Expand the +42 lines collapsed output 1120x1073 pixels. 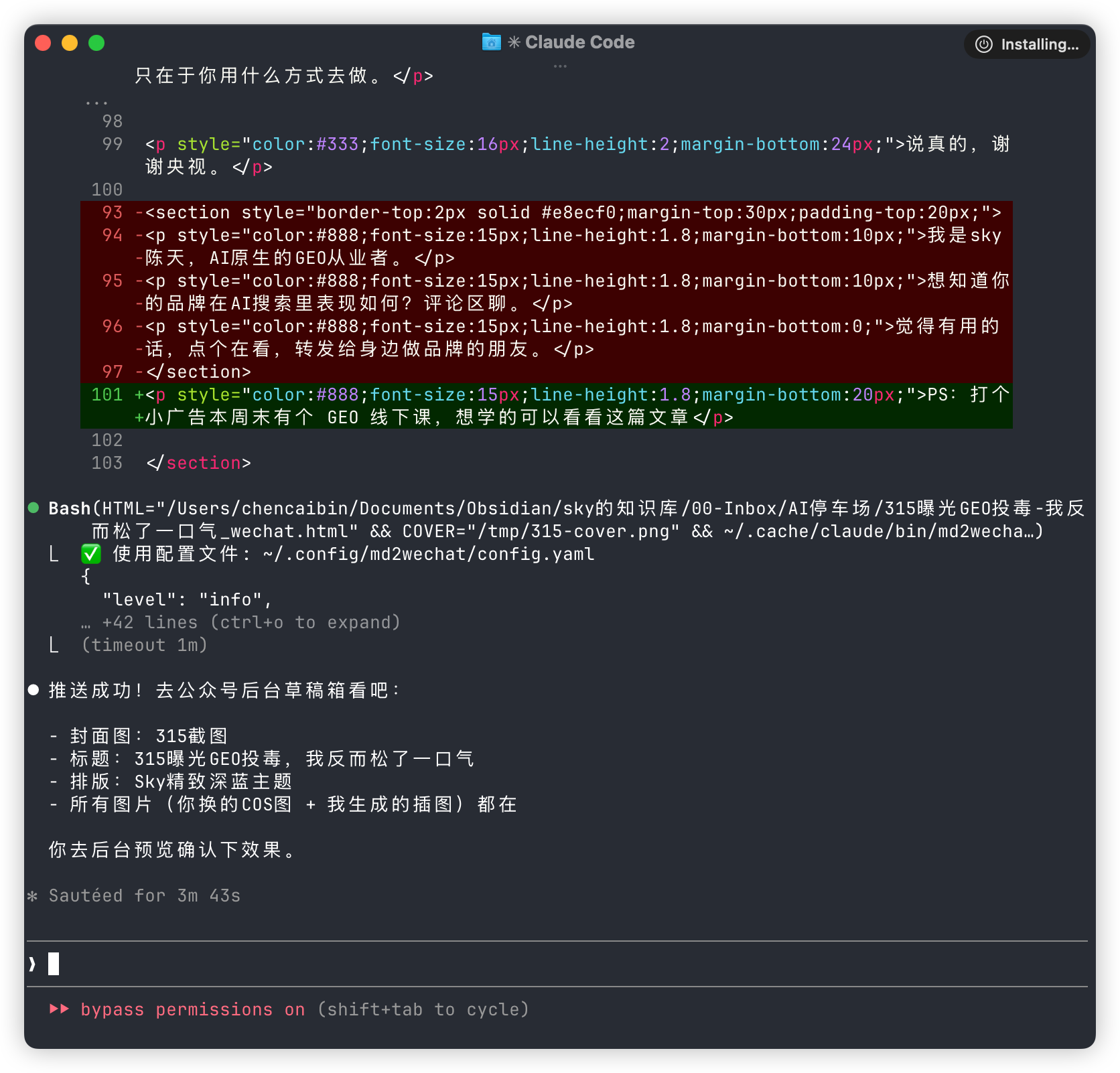click(x=250, y=622)
